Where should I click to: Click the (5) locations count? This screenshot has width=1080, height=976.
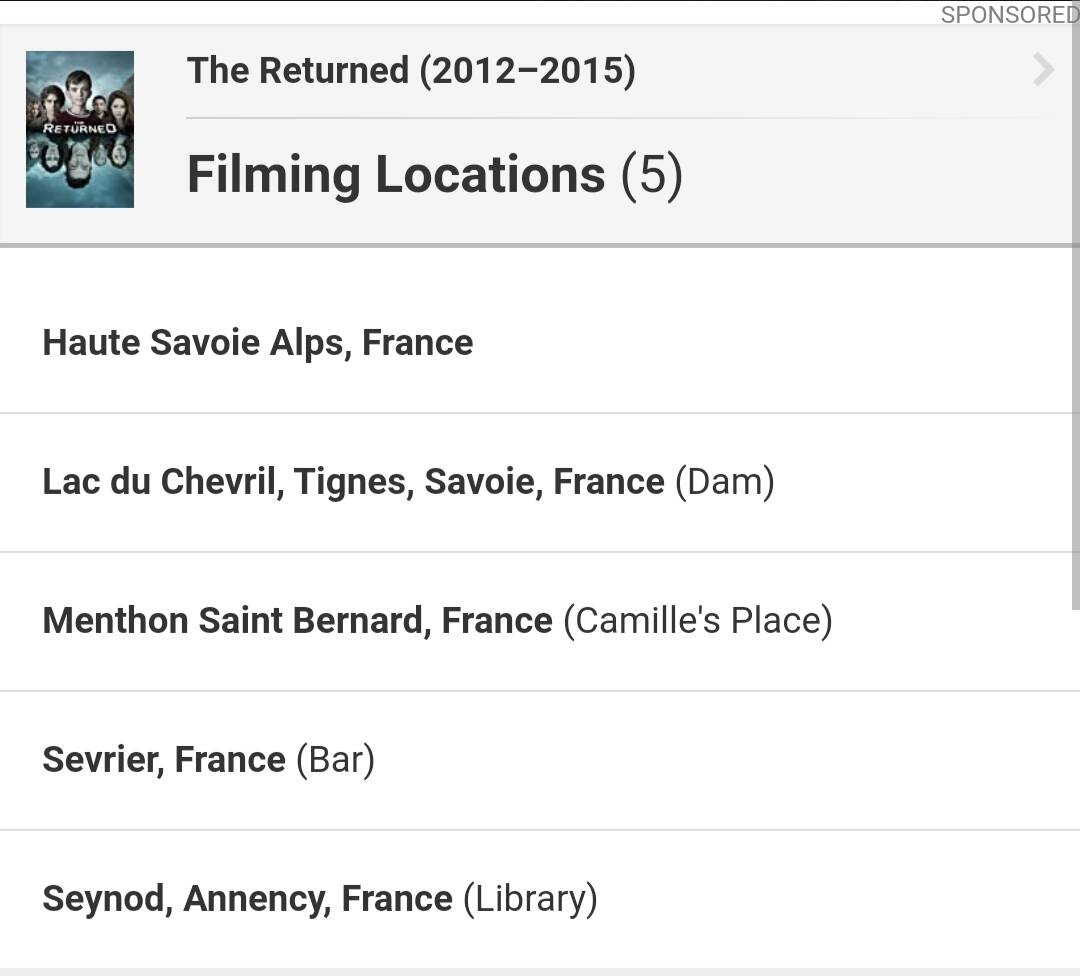(x=652, y=175)
